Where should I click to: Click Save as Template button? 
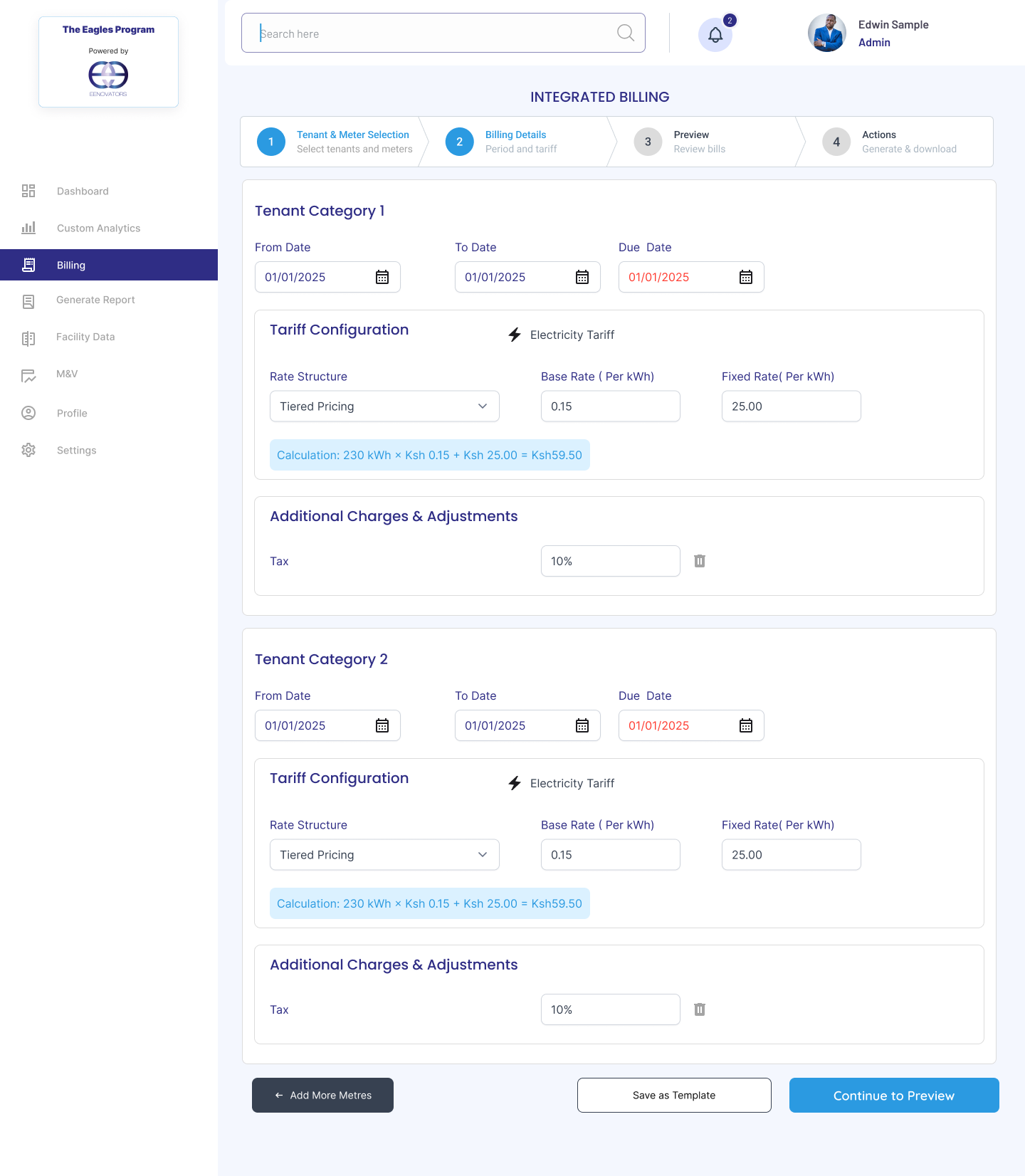(674, 1095)
